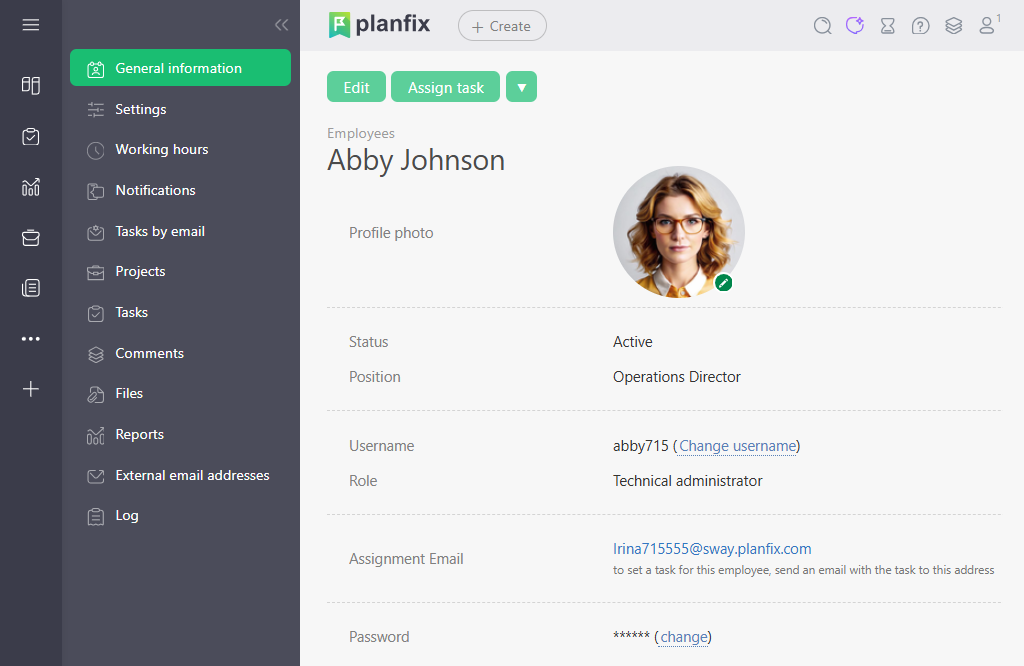Click the Planfix logo
This screenshot has width=1024, height=666.
pos(379,25)
